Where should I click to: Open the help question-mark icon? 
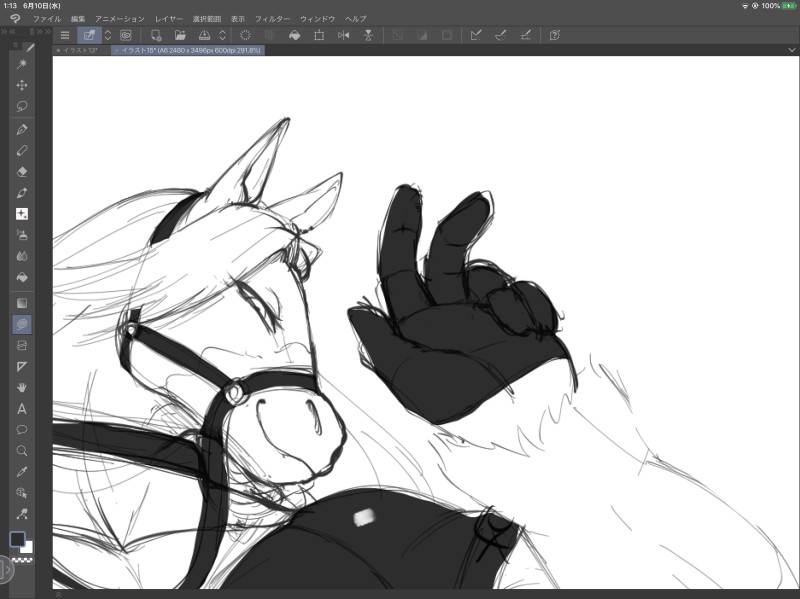(555, 35)
